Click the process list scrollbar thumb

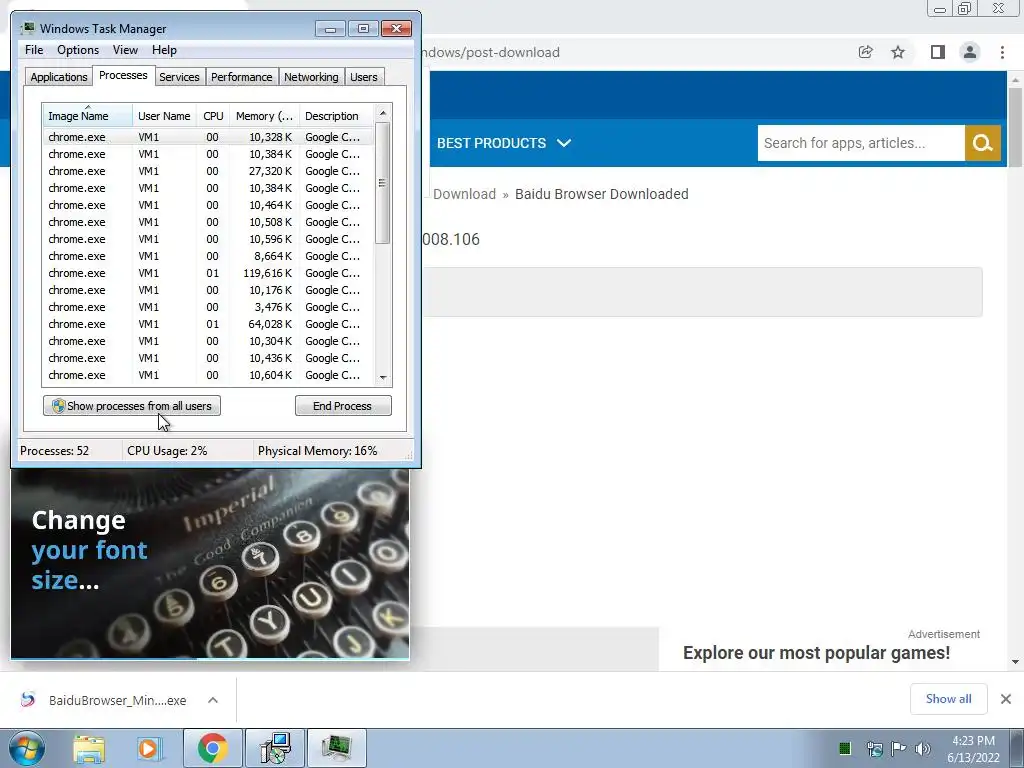pyautogui.click(x=383, y=184)
